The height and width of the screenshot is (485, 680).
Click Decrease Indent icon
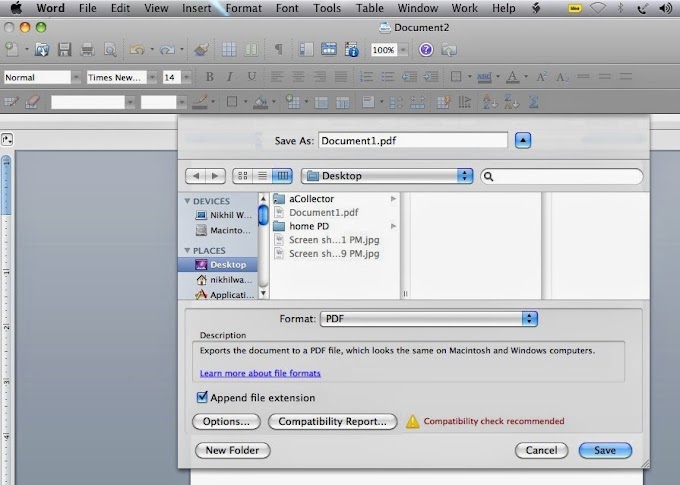point(409,77)
